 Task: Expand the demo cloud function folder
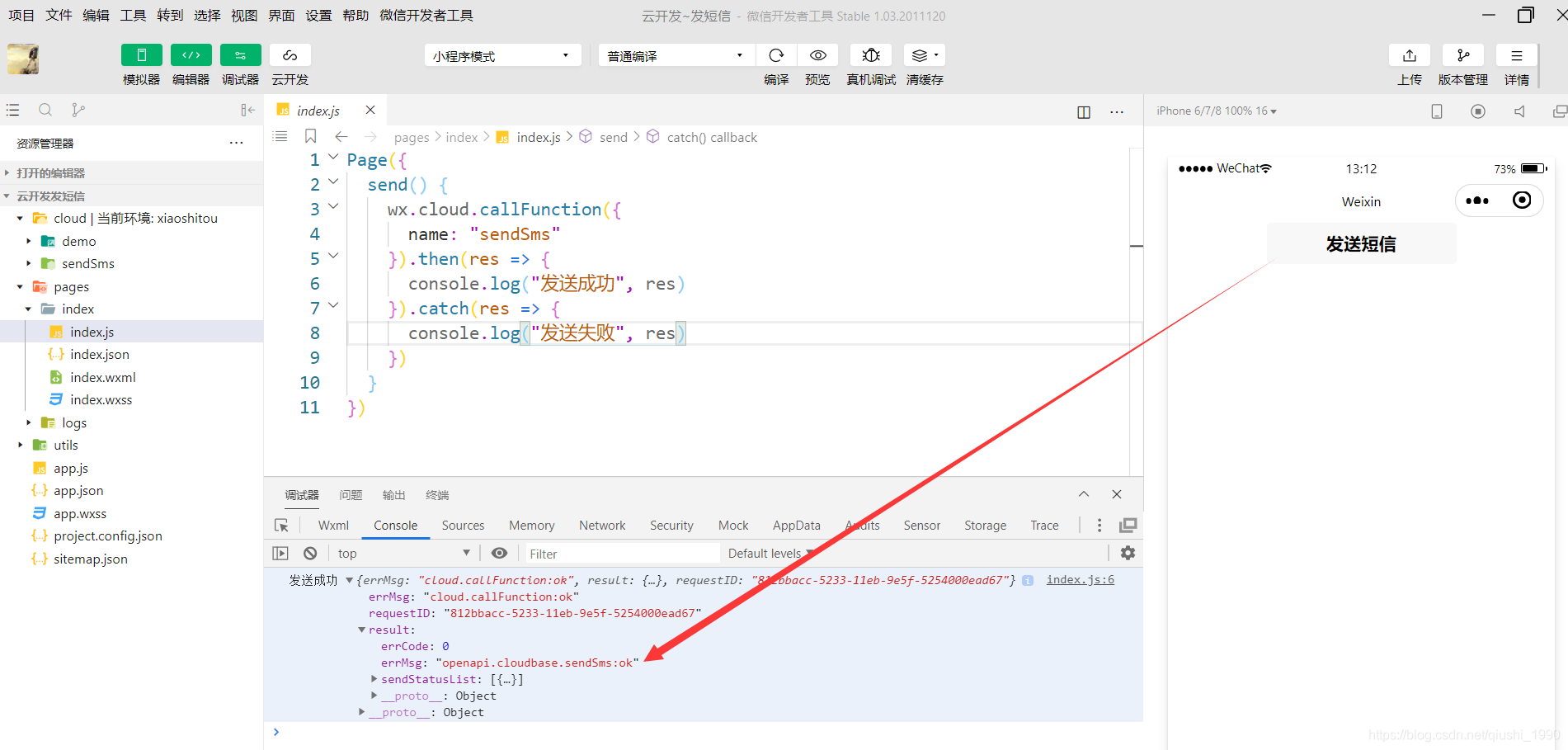click(28, 241)
